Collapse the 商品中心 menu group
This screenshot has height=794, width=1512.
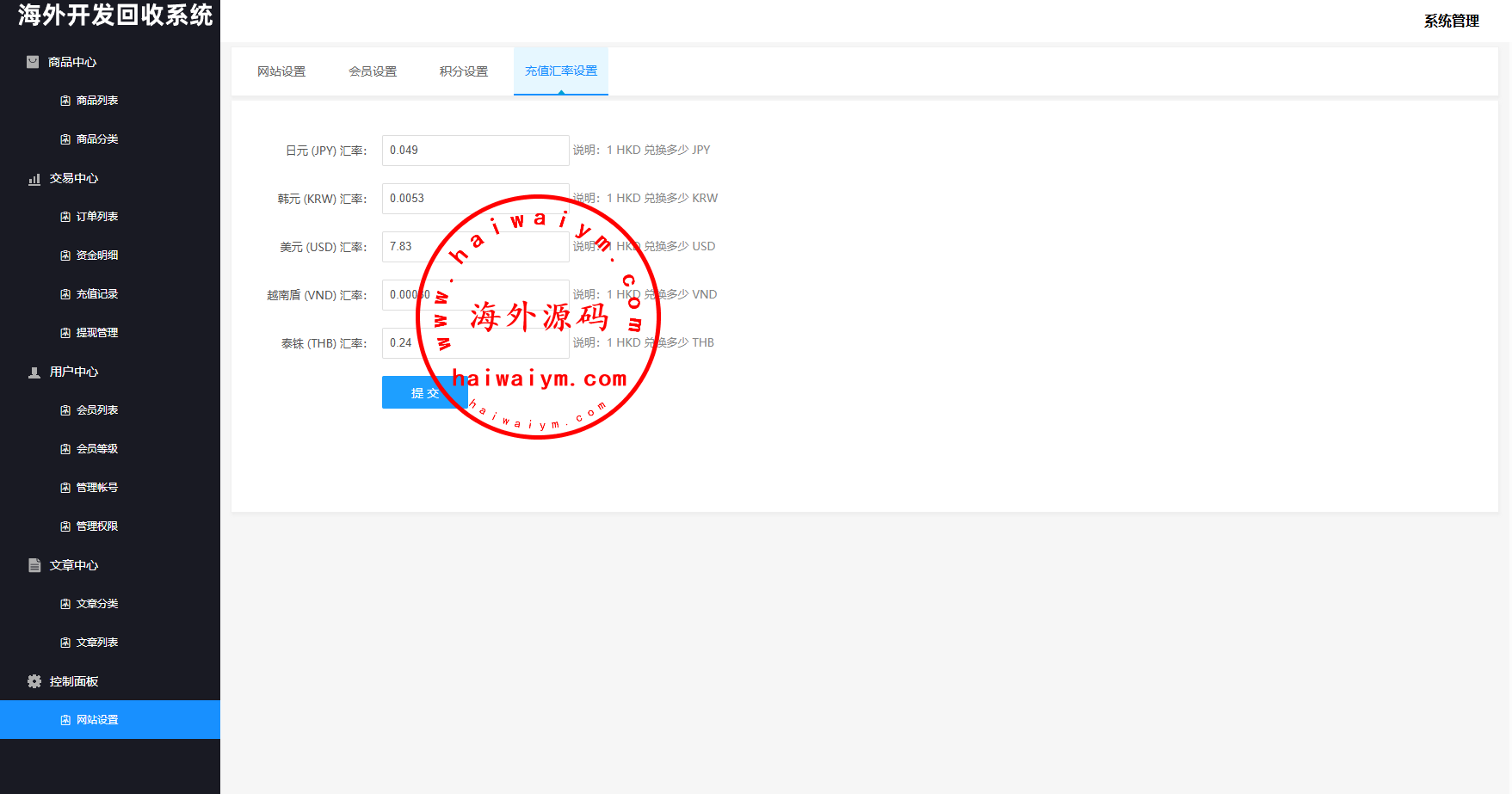(72, 62)
